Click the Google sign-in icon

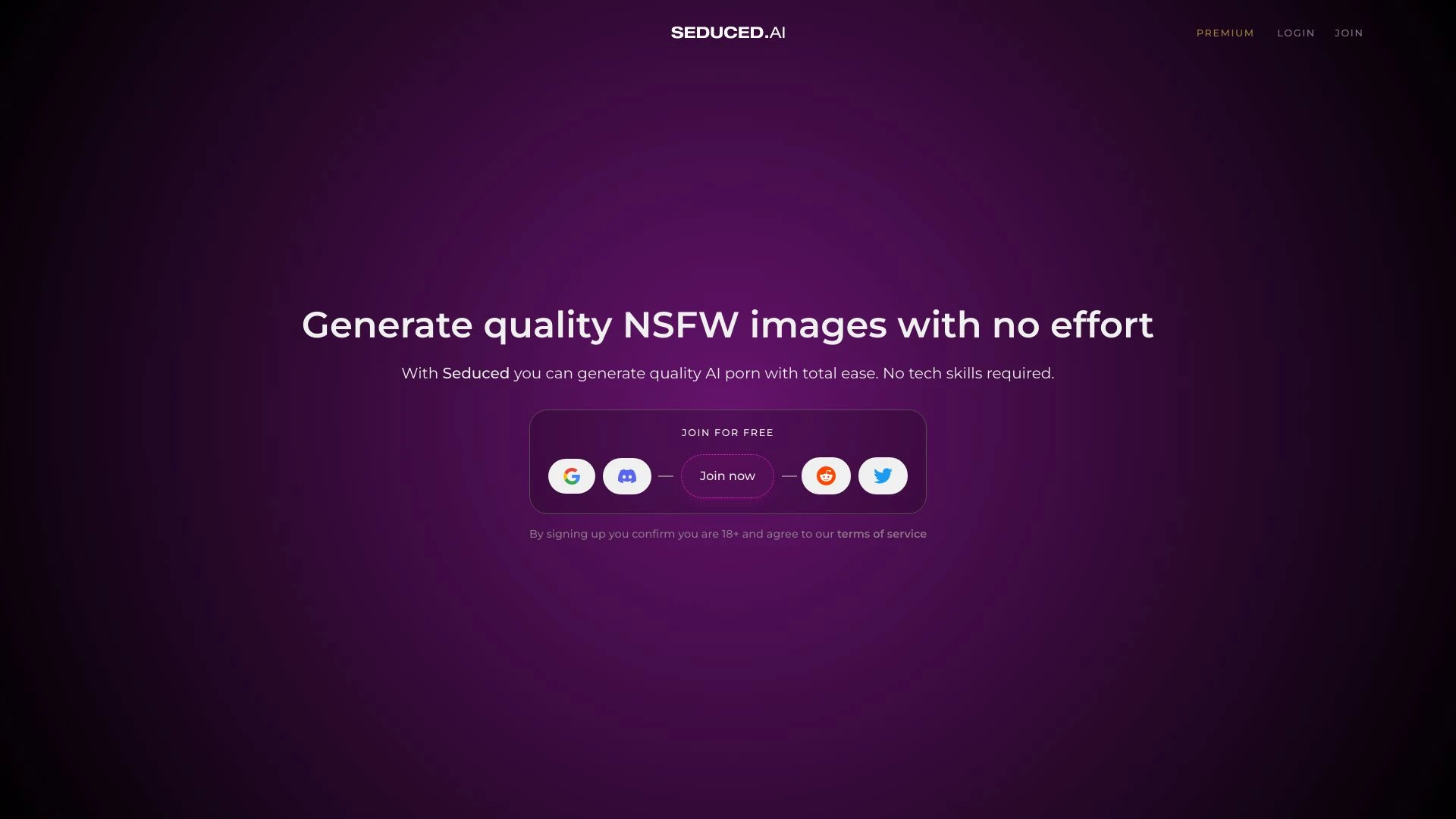point(570,475)
